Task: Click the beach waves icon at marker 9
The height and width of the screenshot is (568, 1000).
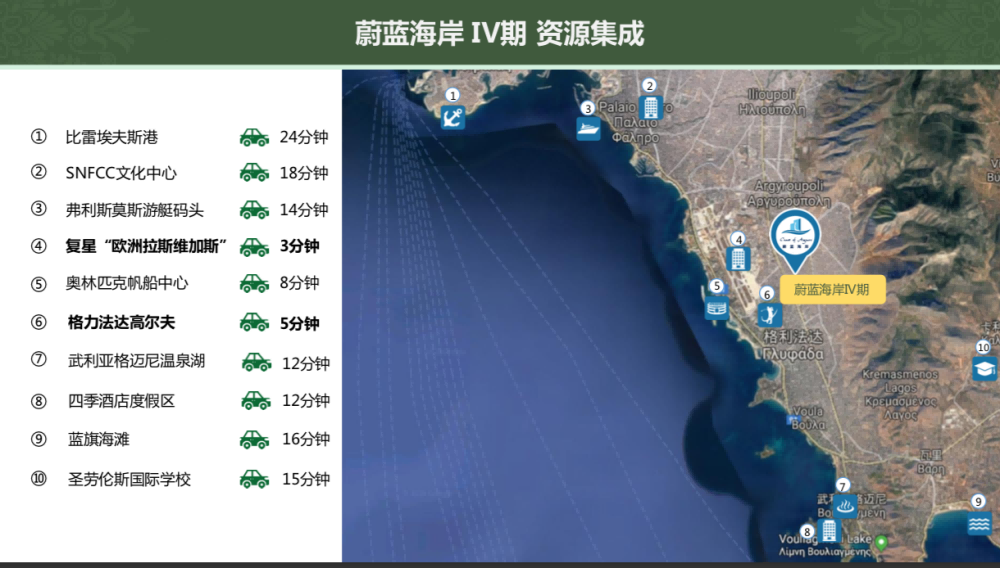Action: coord(979,524)
